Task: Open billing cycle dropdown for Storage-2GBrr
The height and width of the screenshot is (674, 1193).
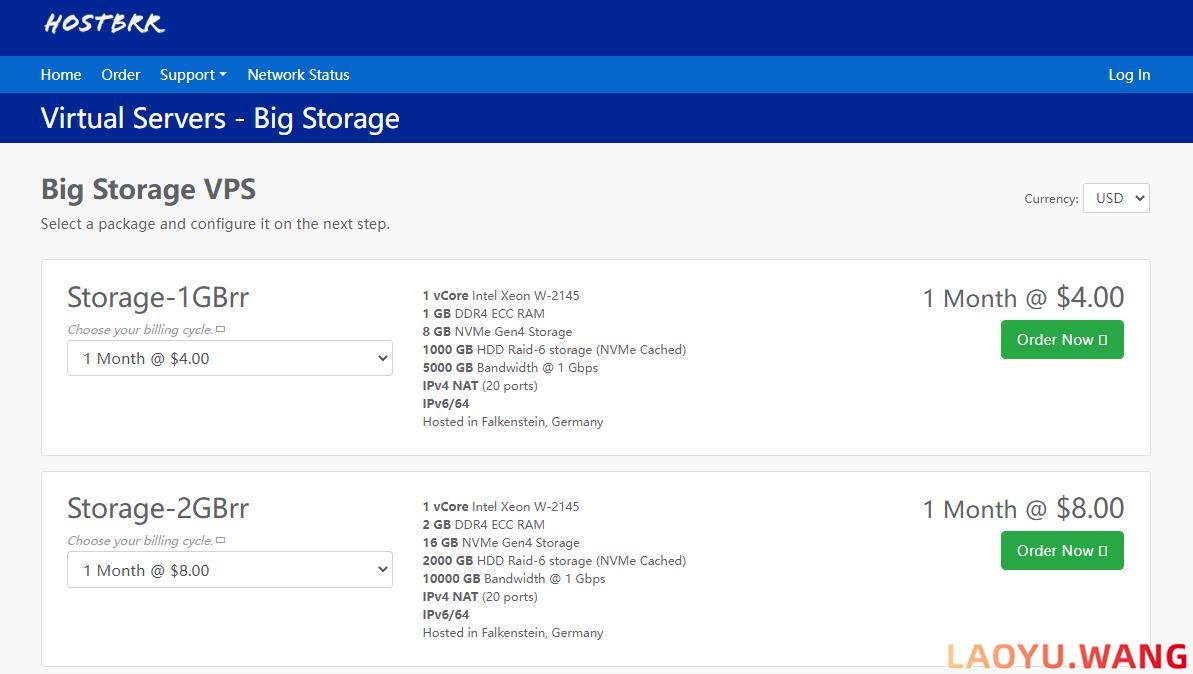Action: 230,570
